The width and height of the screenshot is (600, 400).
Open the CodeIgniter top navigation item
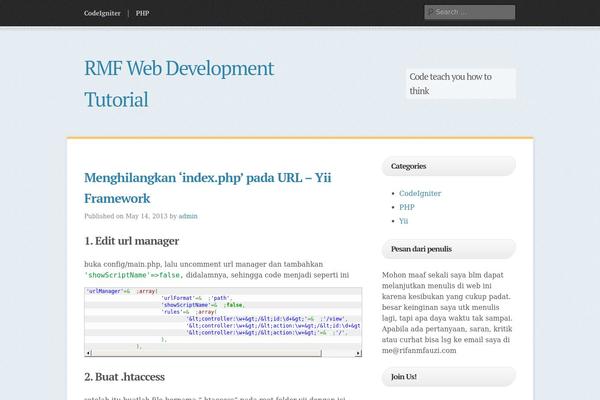pyautogui.click(x=102, y=13)
